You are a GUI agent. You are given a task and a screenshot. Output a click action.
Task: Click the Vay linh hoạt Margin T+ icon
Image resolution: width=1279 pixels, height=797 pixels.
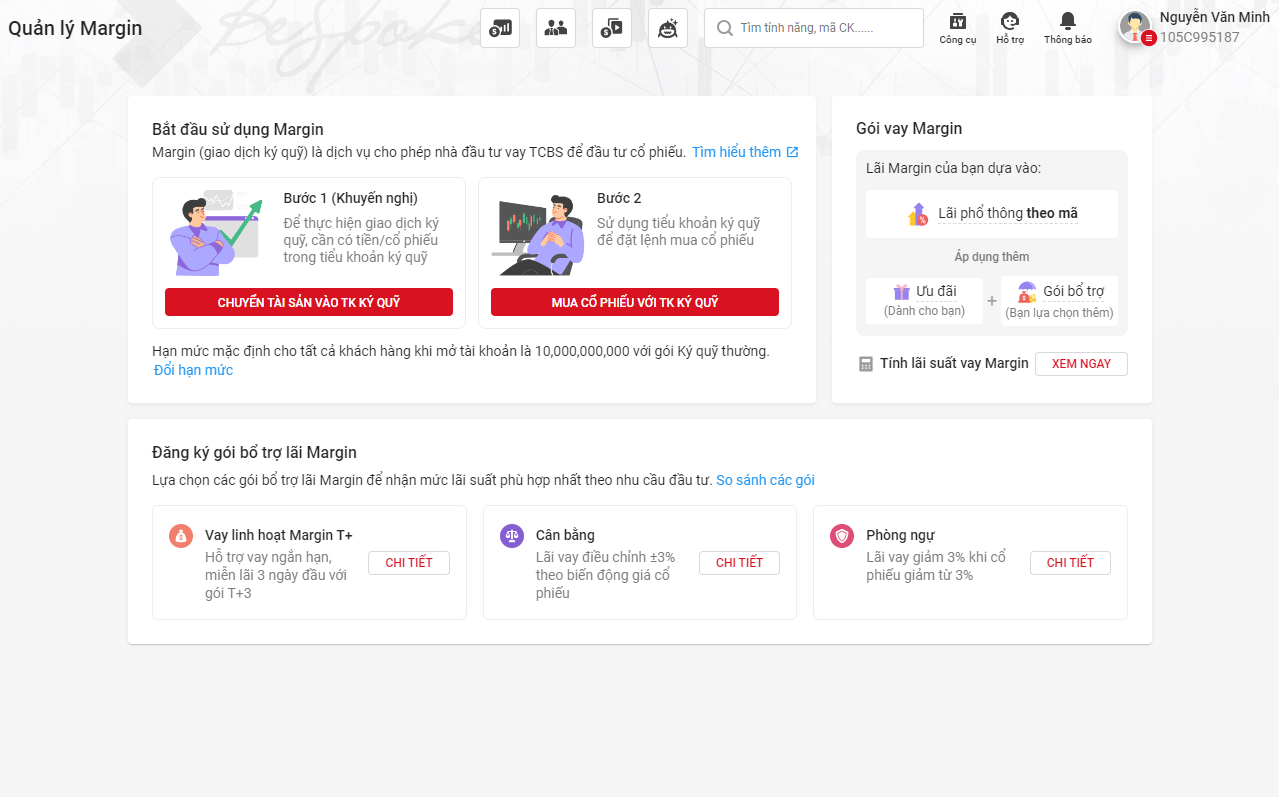[x=181, y=536]
